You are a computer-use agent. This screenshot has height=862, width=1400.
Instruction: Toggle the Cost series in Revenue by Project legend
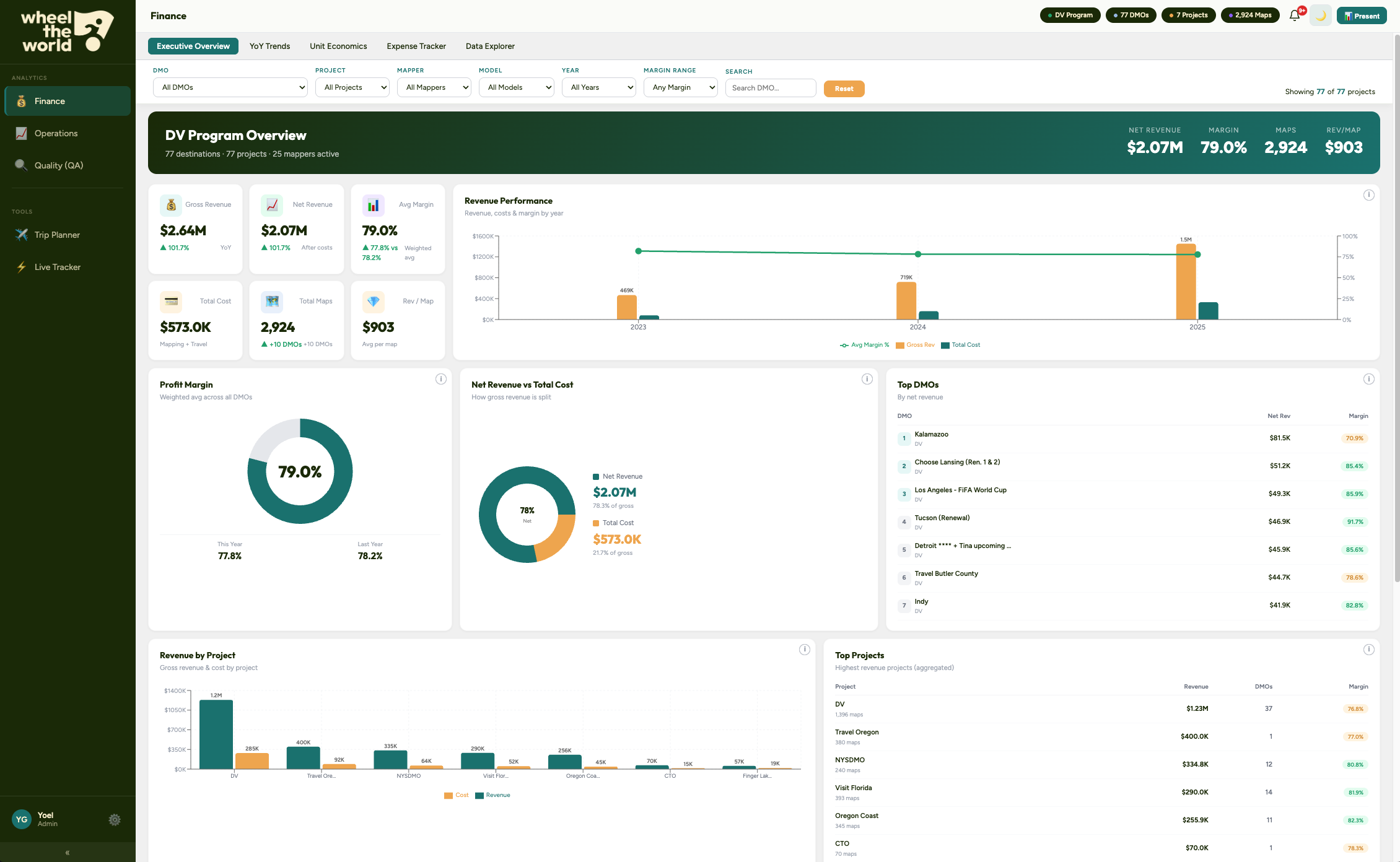coord(457,795)
